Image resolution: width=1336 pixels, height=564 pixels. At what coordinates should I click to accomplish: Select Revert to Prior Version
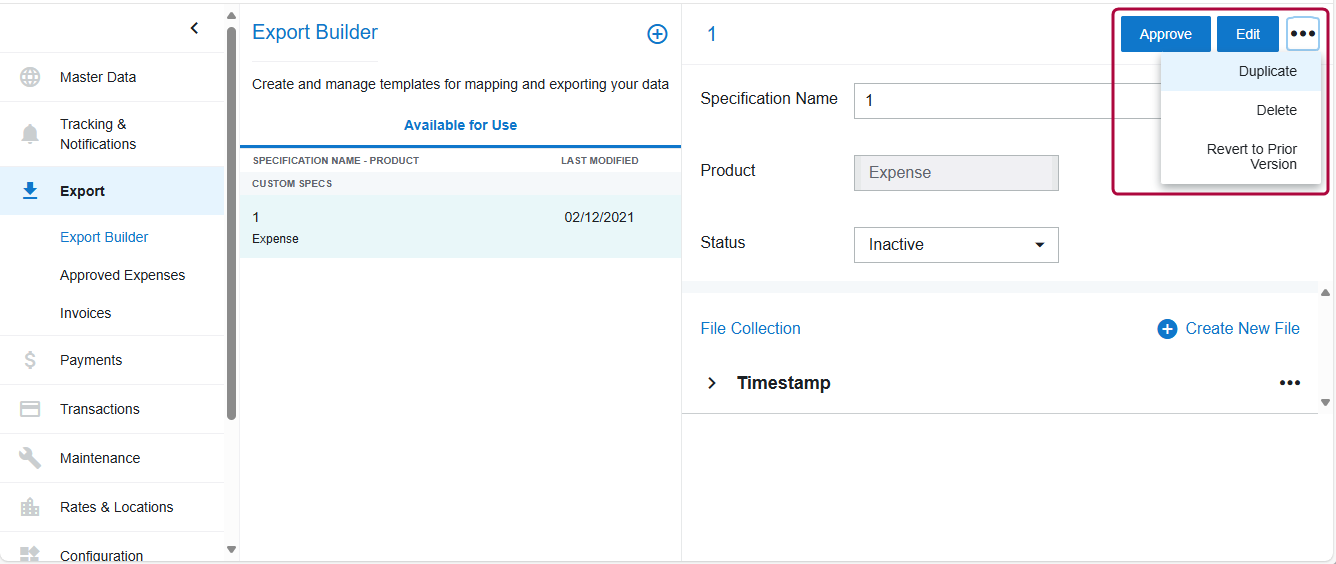point(1251,157)
